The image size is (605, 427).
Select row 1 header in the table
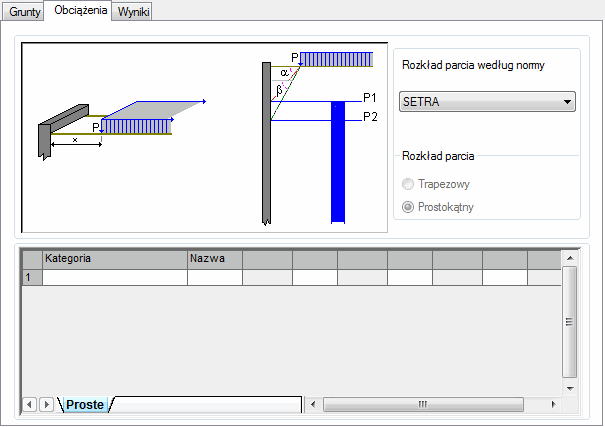[32, 277]
